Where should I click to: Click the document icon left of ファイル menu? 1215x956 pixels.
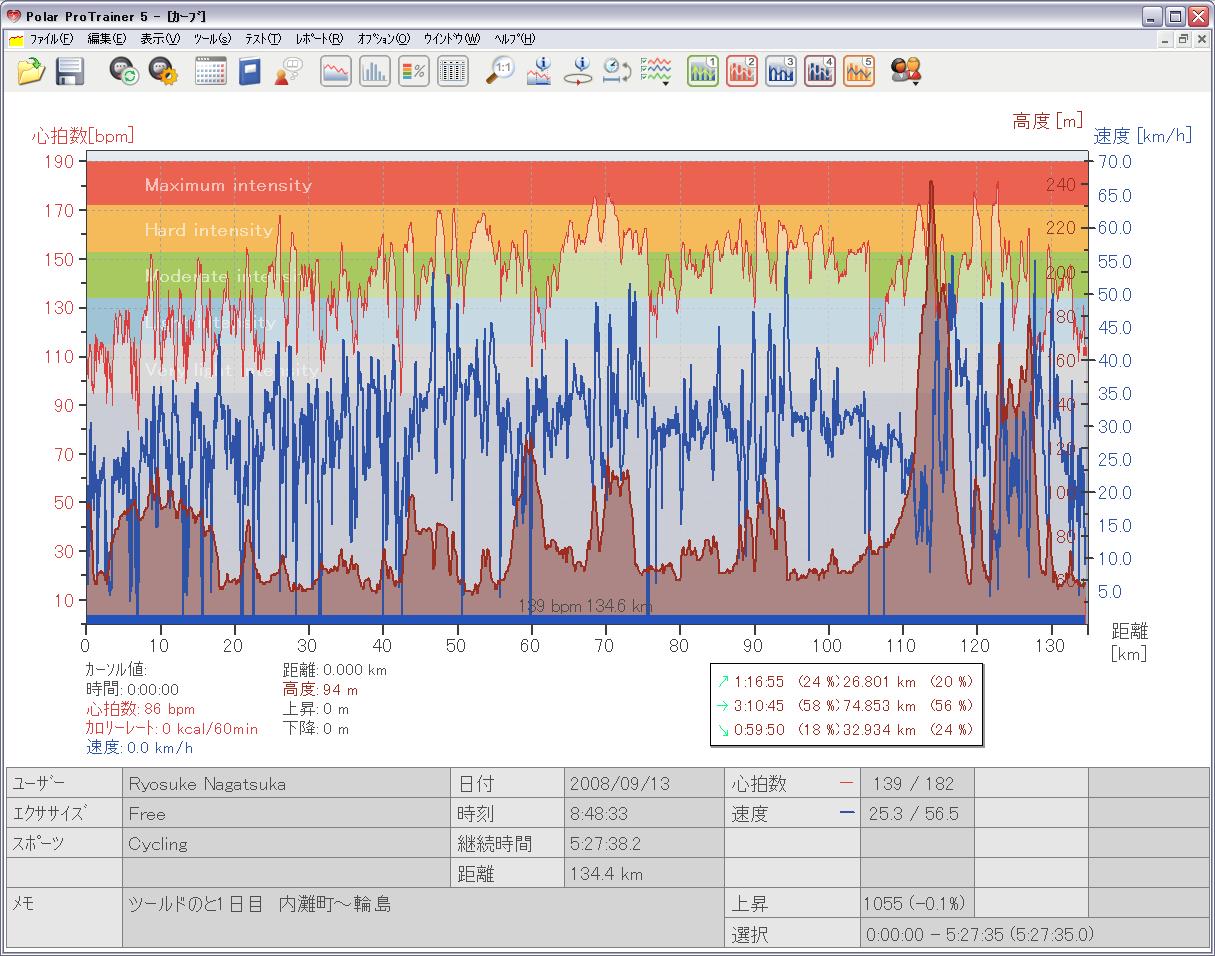point(16,40)
